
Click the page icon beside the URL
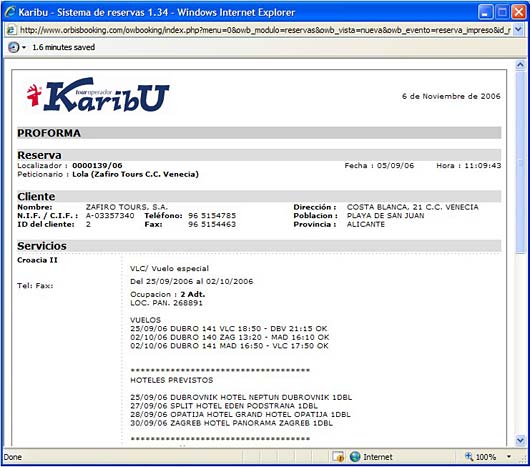(10, 30)
